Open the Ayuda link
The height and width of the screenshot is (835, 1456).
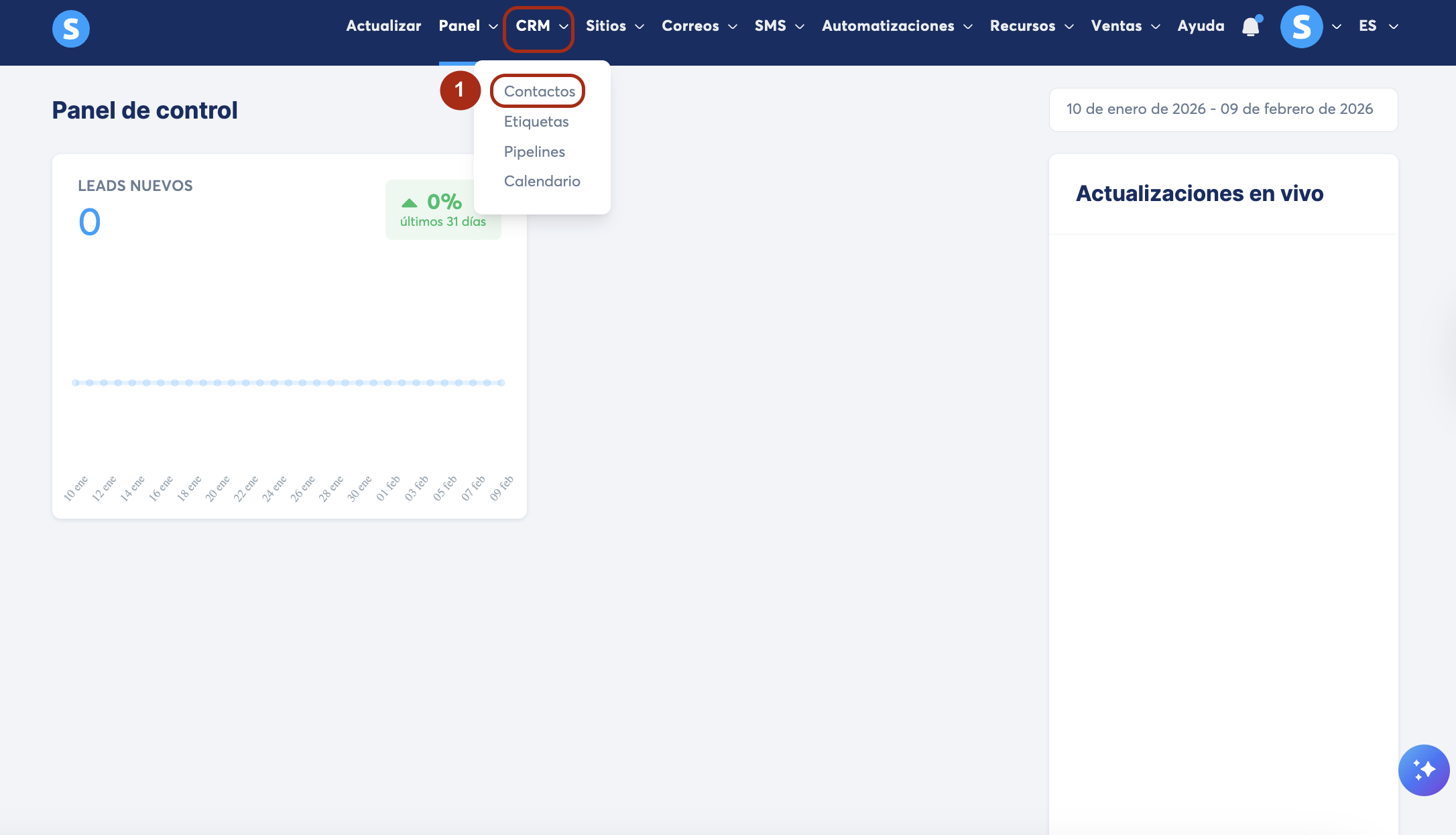1201,26
